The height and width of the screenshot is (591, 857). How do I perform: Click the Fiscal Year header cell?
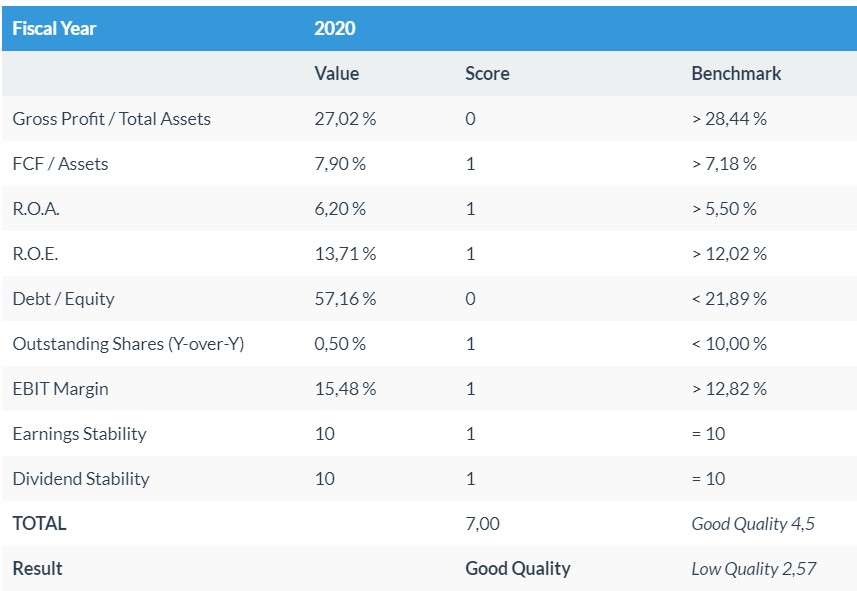54,29
